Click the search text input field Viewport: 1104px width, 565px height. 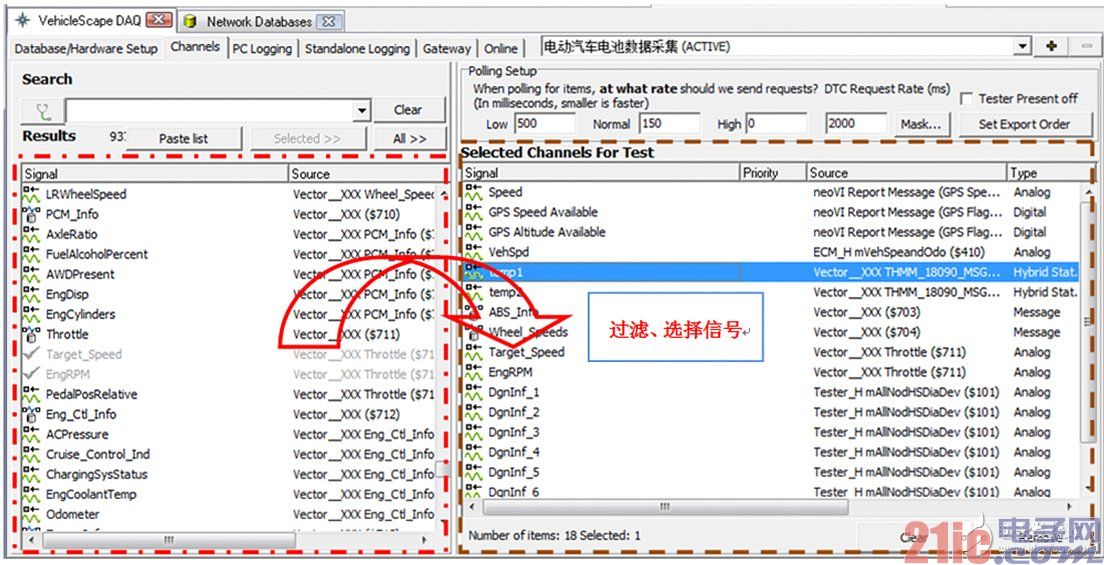210,111
